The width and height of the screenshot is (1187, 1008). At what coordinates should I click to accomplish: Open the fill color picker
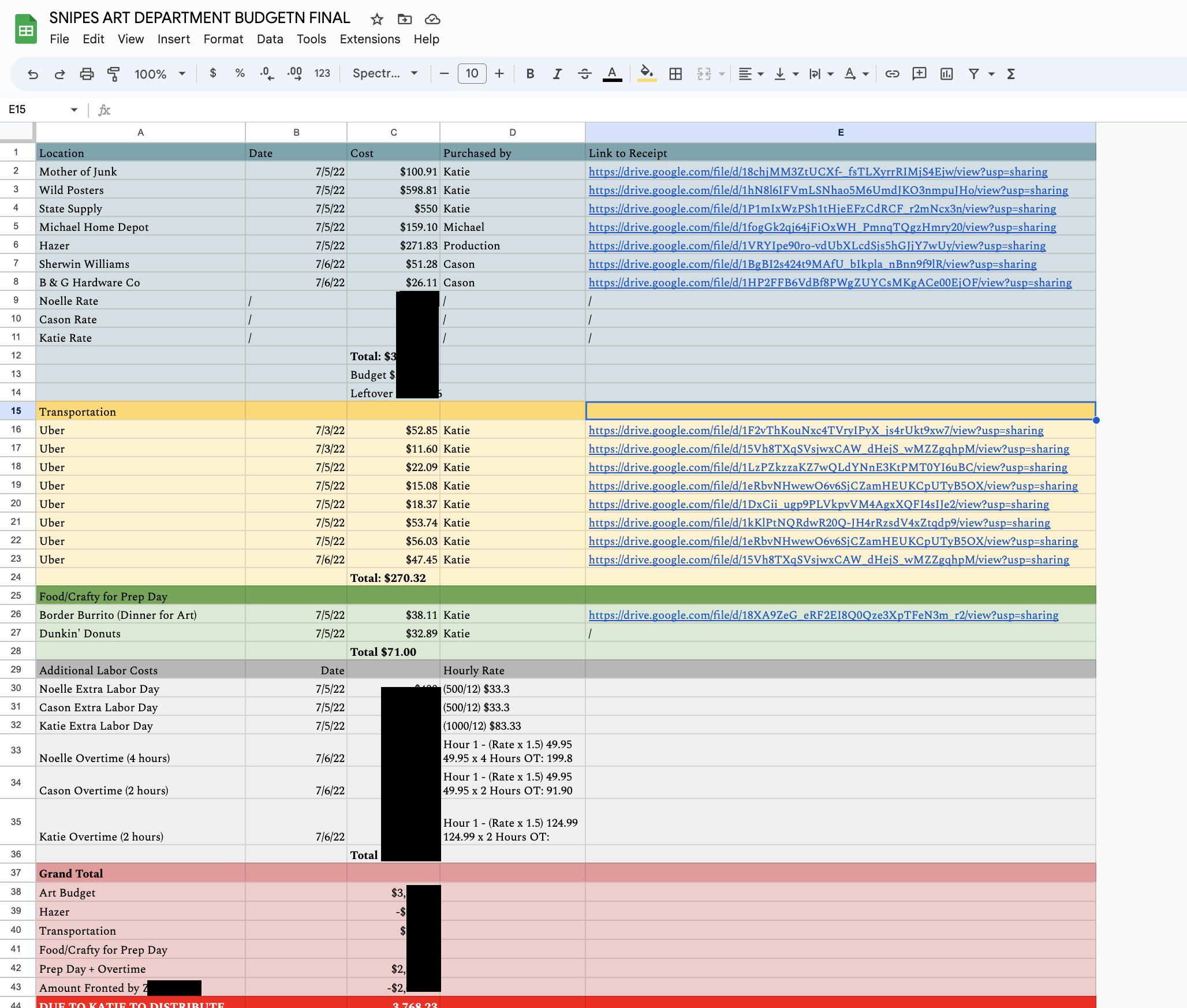[647, 74]
